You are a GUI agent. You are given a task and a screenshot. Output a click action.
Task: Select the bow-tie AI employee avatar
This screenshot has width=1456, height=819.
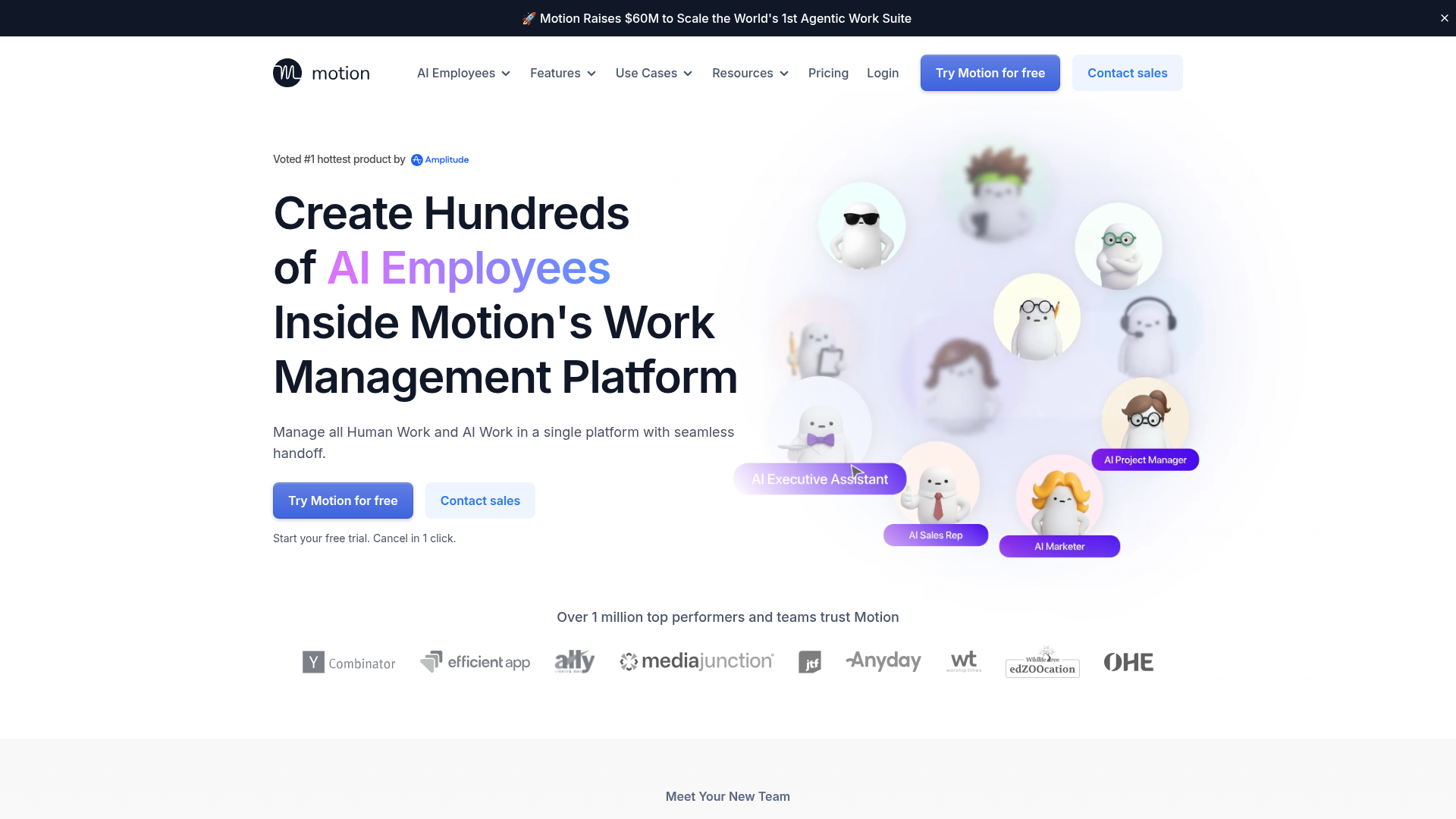coord(821,426)
